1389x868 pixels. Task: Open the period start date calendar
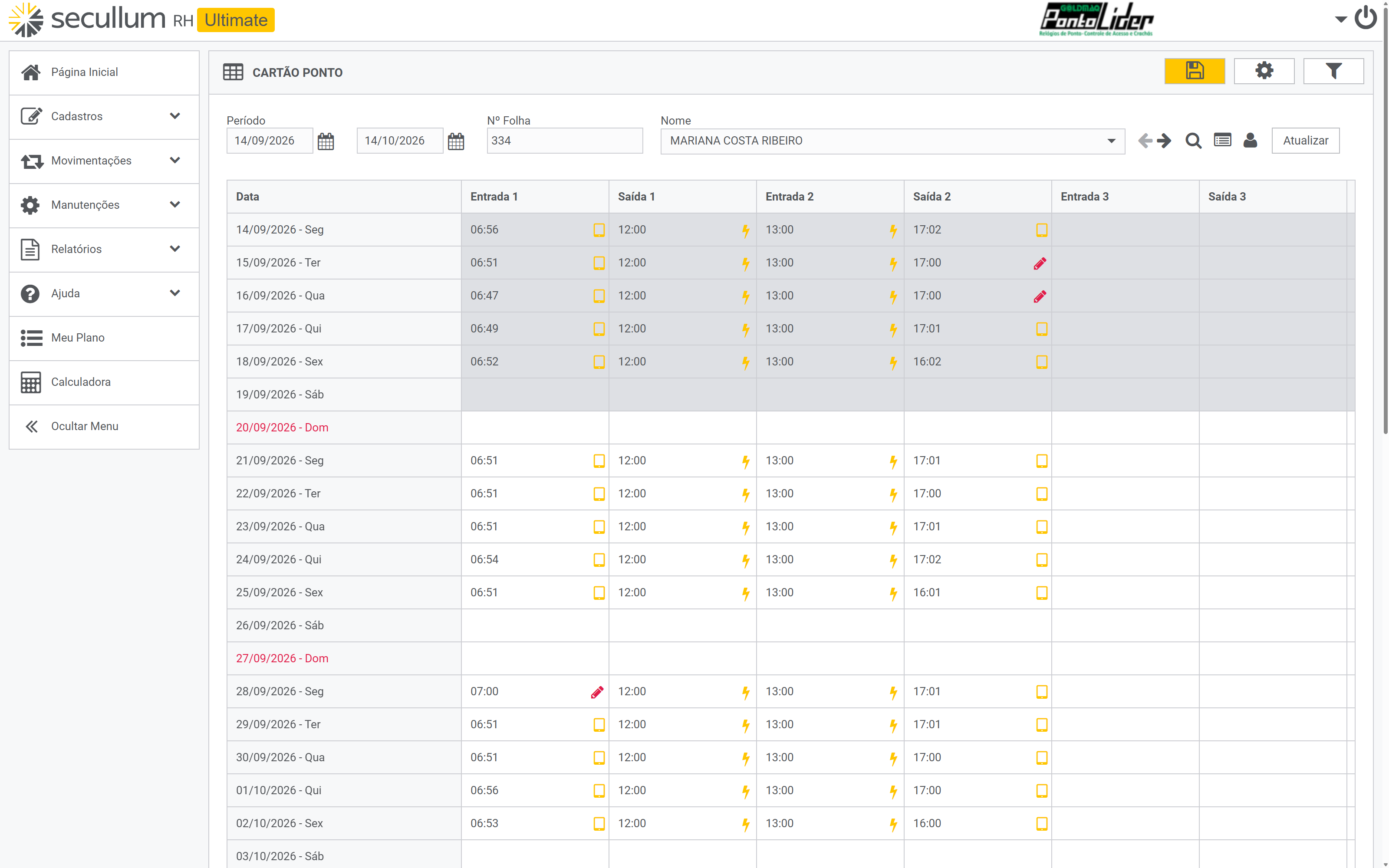coord(326,141)
